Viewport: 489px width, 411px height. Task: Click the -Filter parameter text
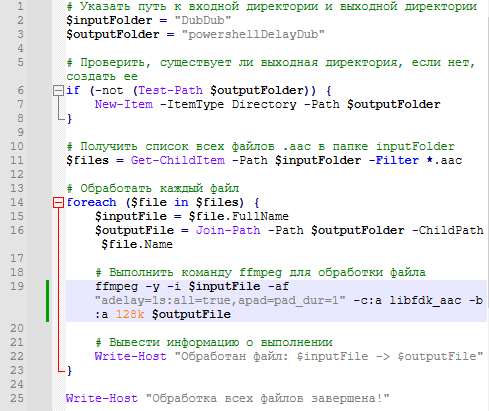[394, 160]
